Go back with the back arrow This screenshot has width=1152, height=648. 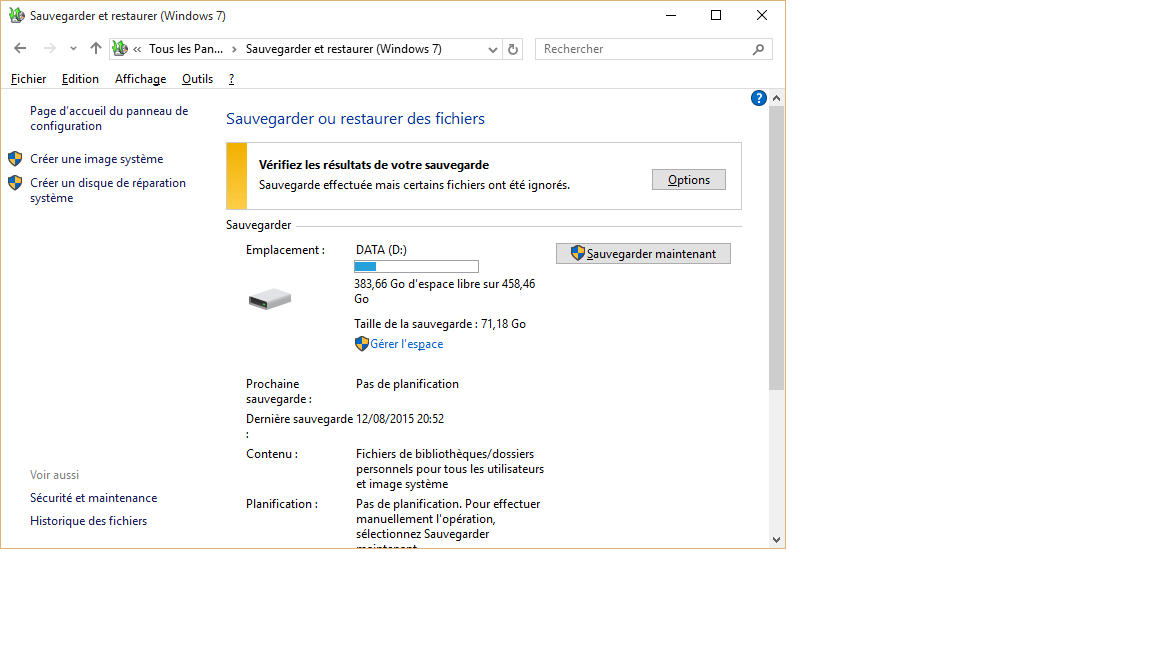point(20,48)
